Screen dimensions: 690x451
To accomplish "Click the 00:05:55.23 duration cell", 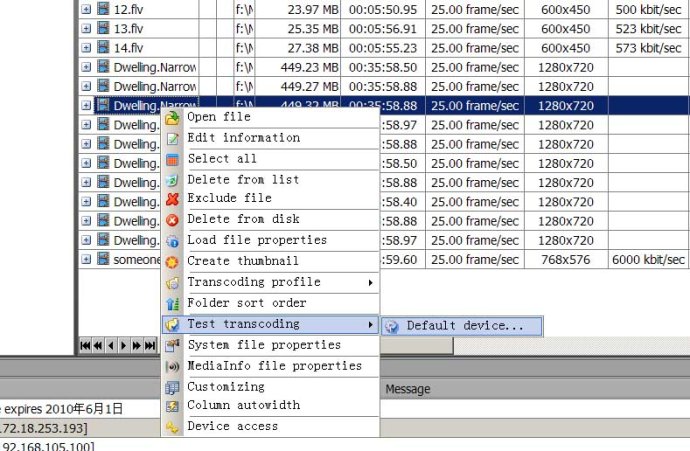I will point(383,48).
